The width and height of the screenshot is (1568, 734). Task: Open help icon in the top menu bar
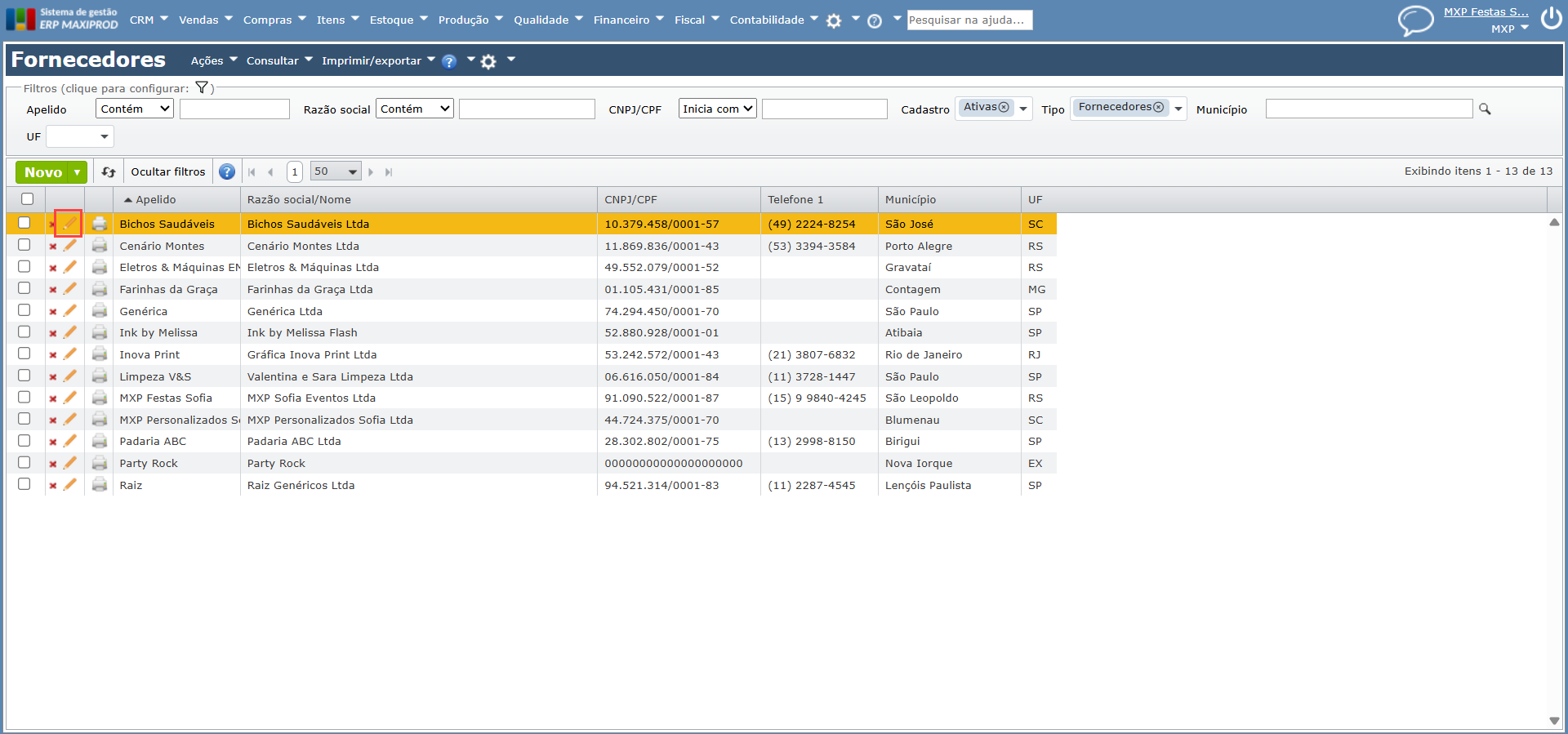click(875, 21)
